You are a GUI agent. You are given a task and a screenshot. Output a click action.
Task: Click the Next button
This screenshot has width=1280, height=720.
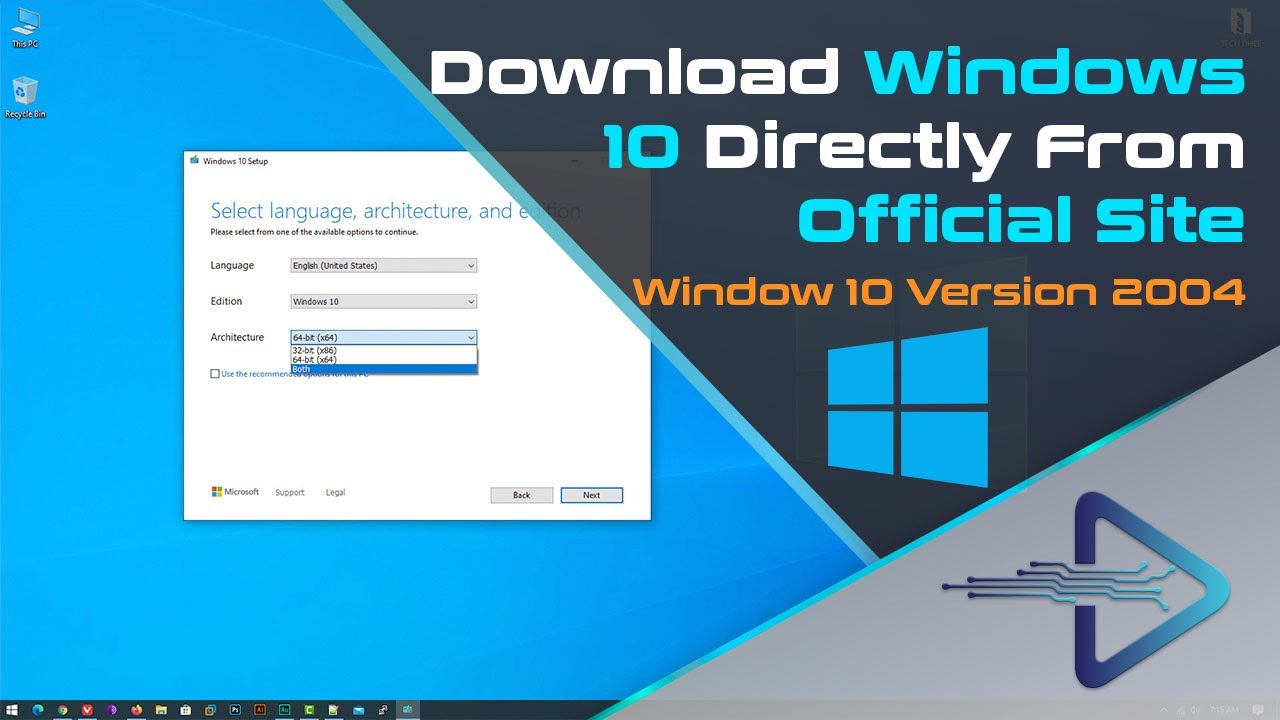pos(592,495)
